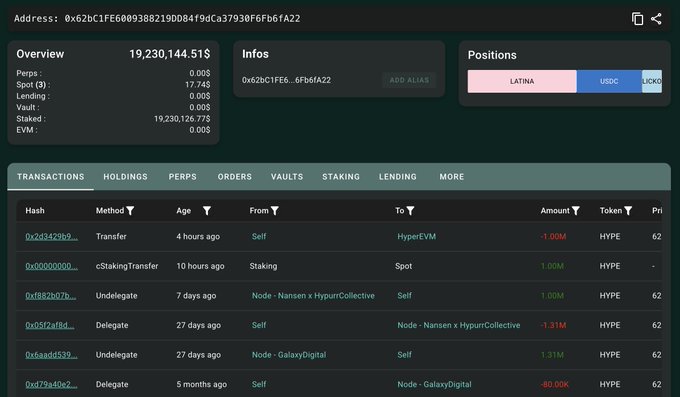680x397 pixels.
Task: Click the Spot (3) label
Action: [33, 85]
